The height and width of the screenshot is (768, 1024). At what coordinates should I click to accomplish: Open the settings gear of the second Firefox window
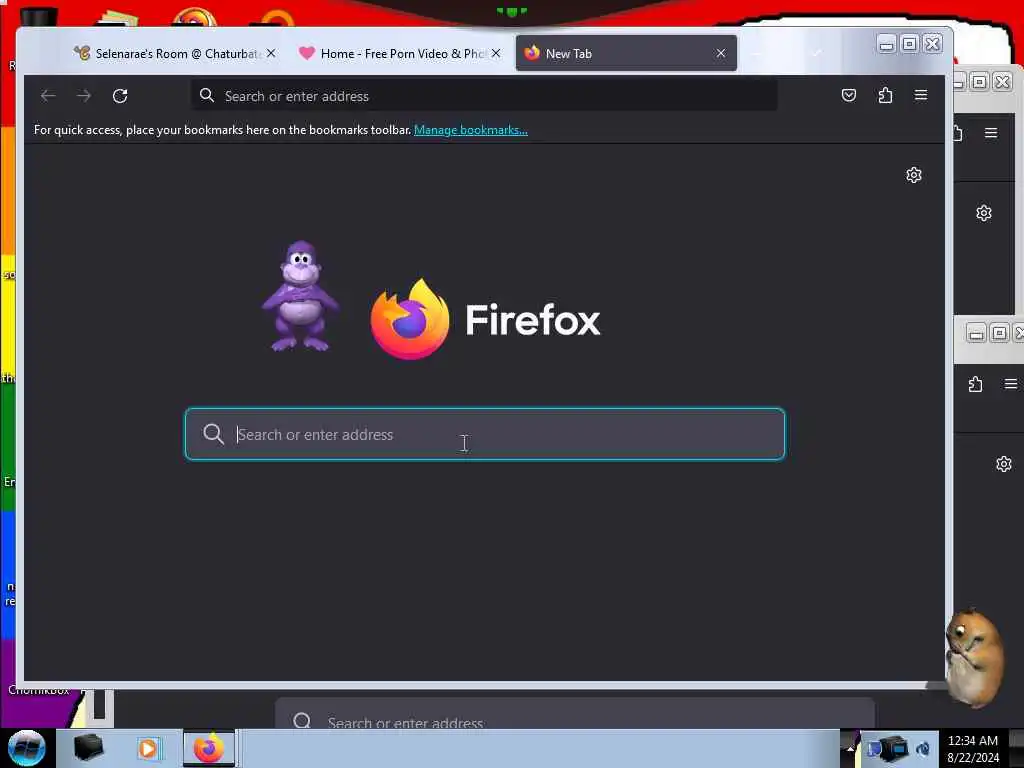tap(984, 213)
